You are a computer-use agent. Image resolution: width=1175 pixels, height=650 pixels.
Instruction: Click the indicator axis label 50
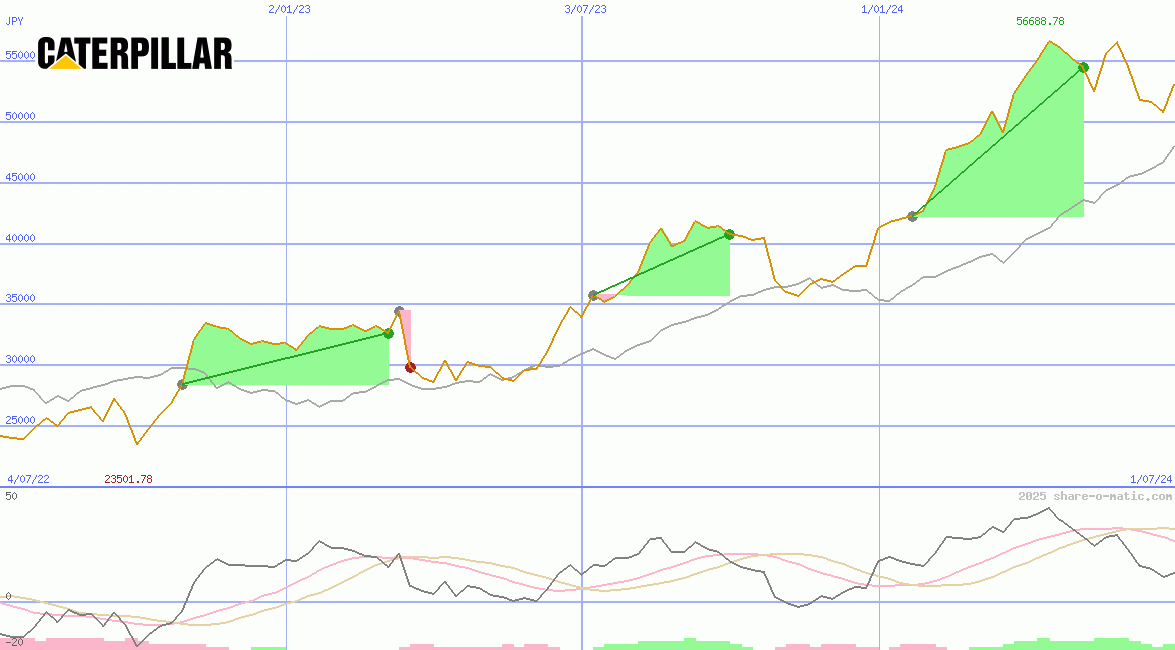11,497
